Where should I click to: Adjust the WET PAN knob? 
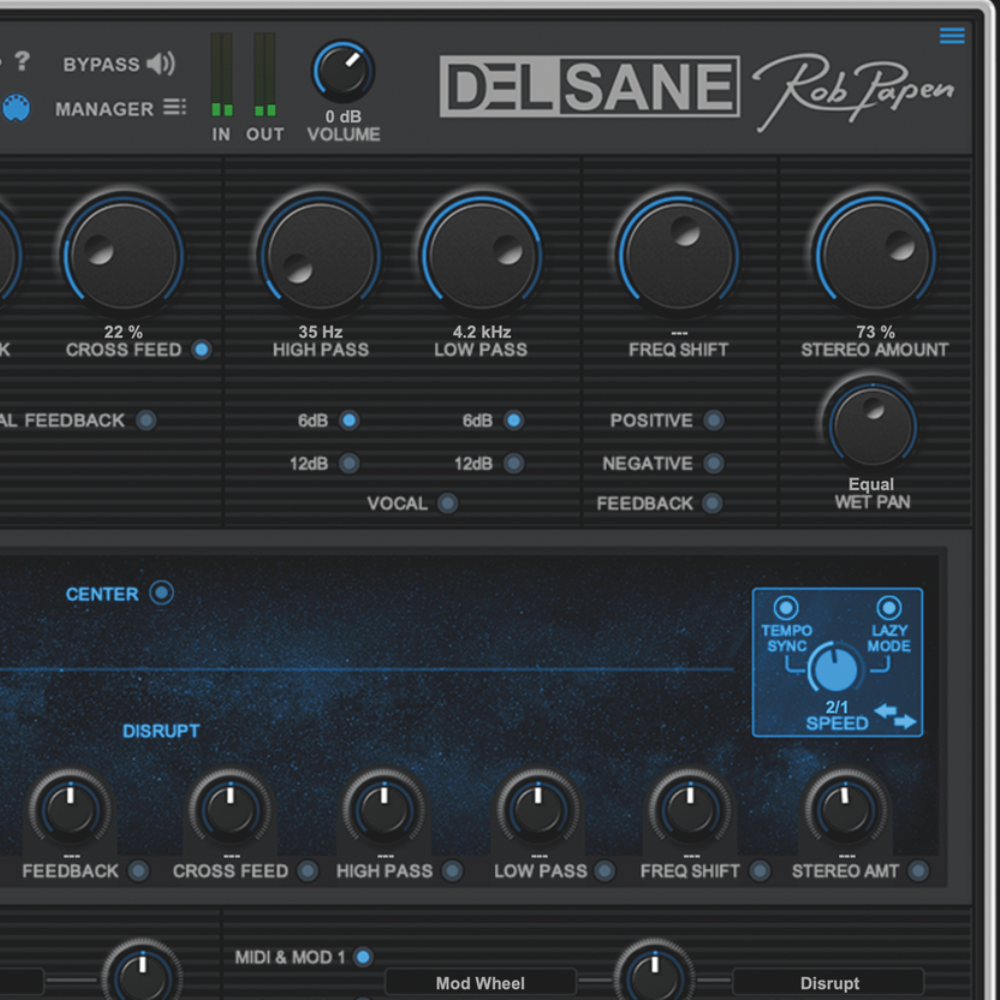872,426
